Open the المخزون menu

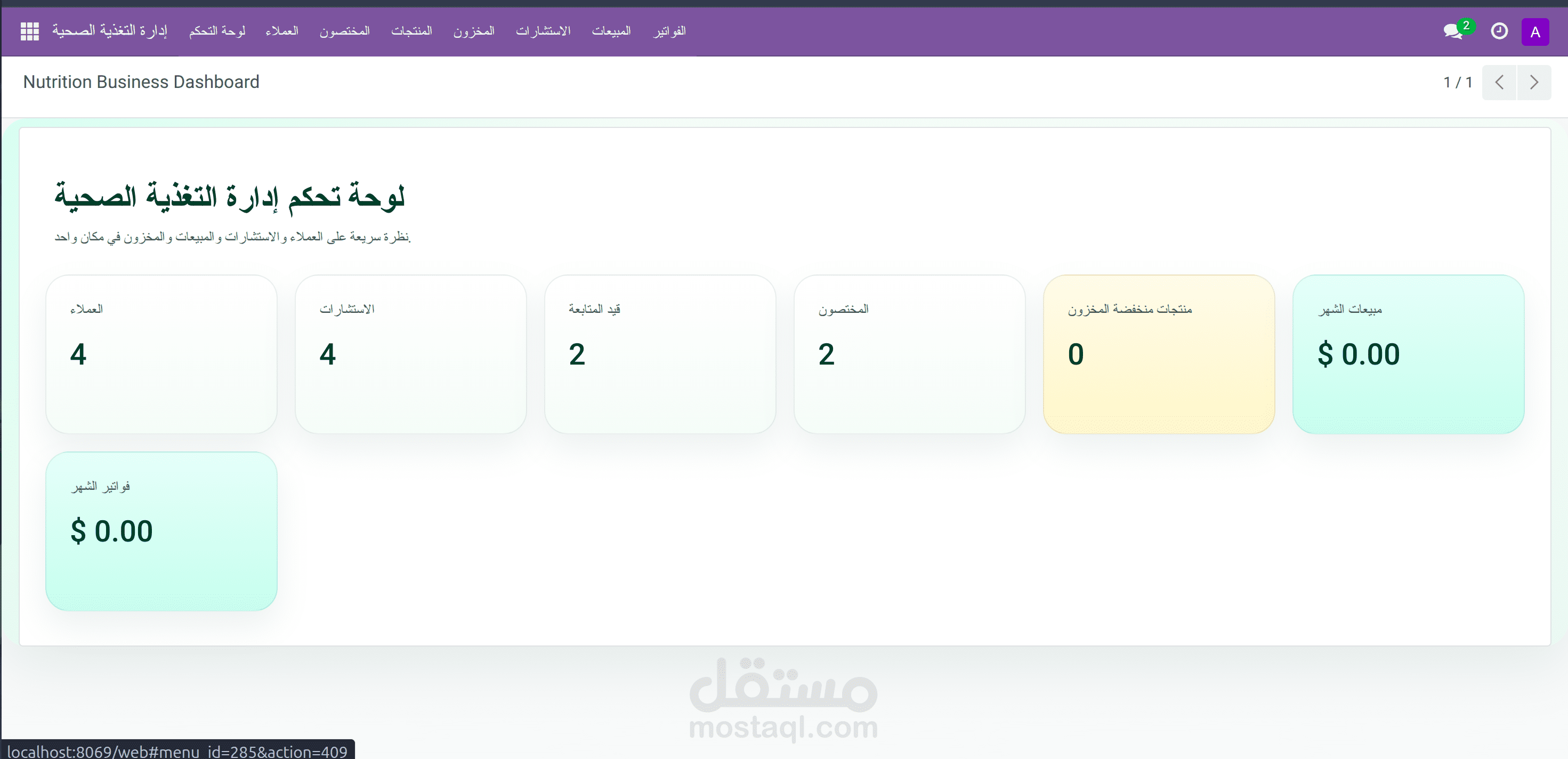(x=474, y=31)
